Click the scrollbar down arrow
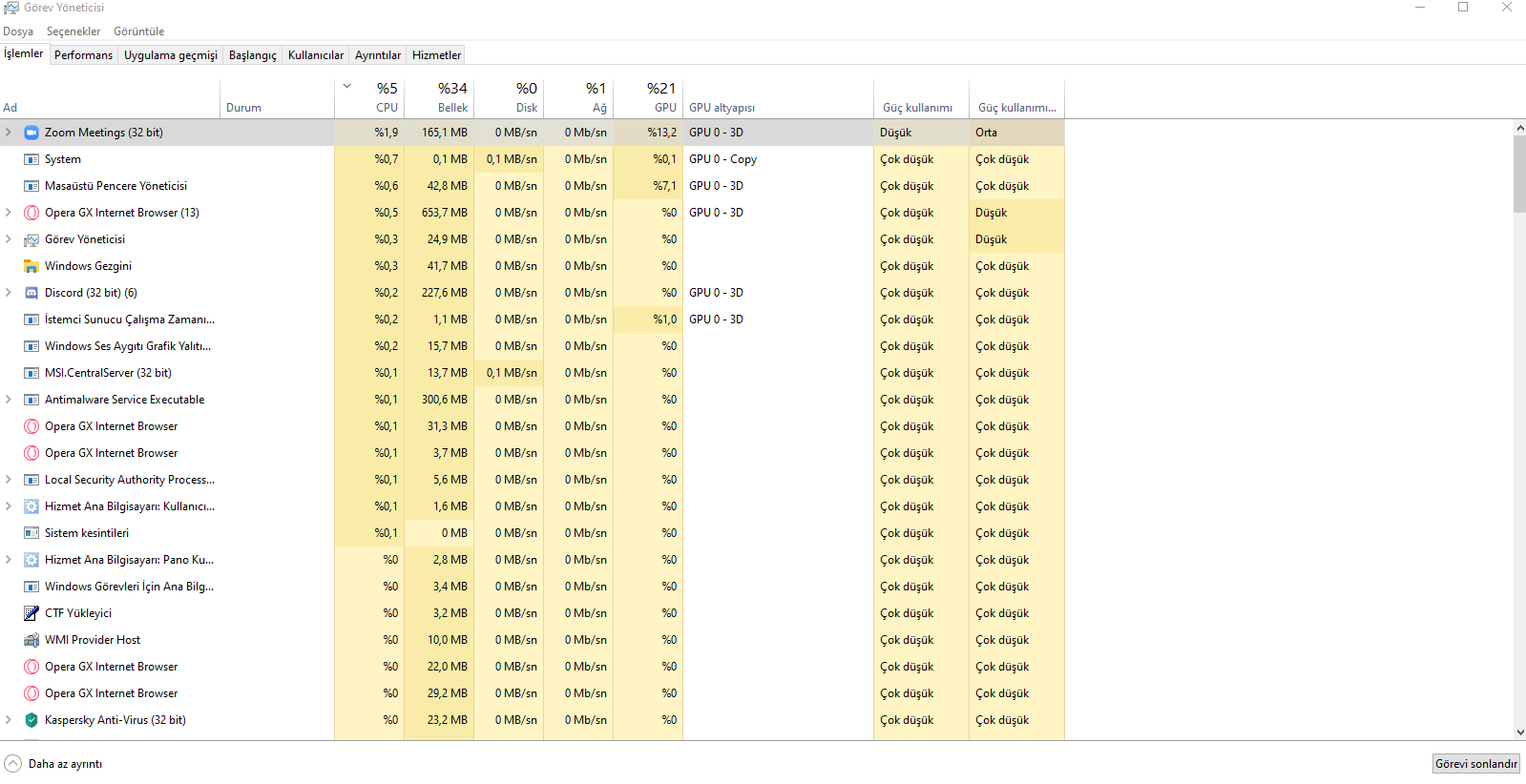This screenshot has height=784, width=1526. coord(1519,732)
